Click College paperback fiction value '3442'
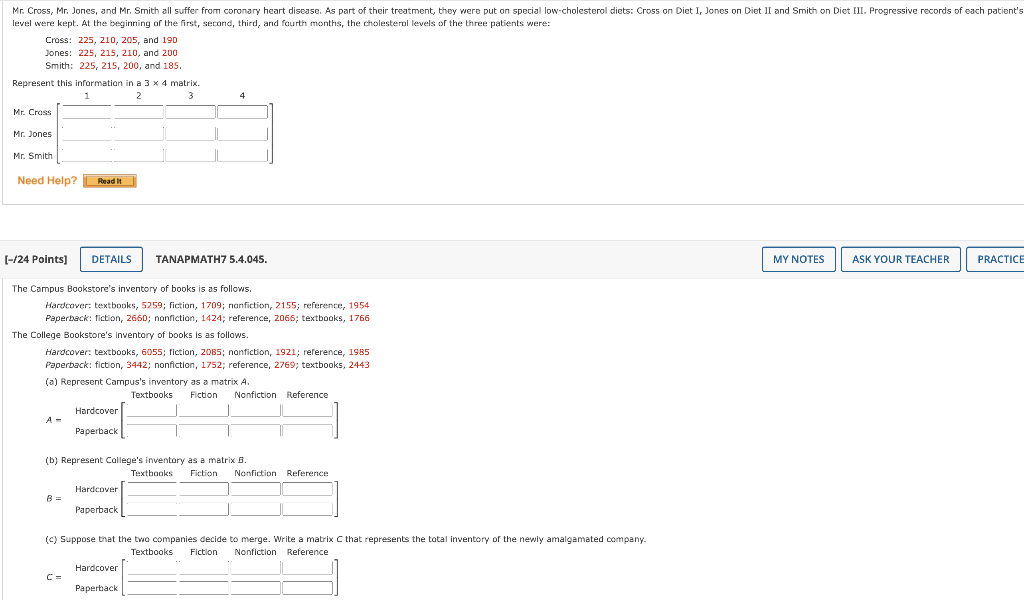This screenshot has height=600, width=1024. (x=137, y=365)
